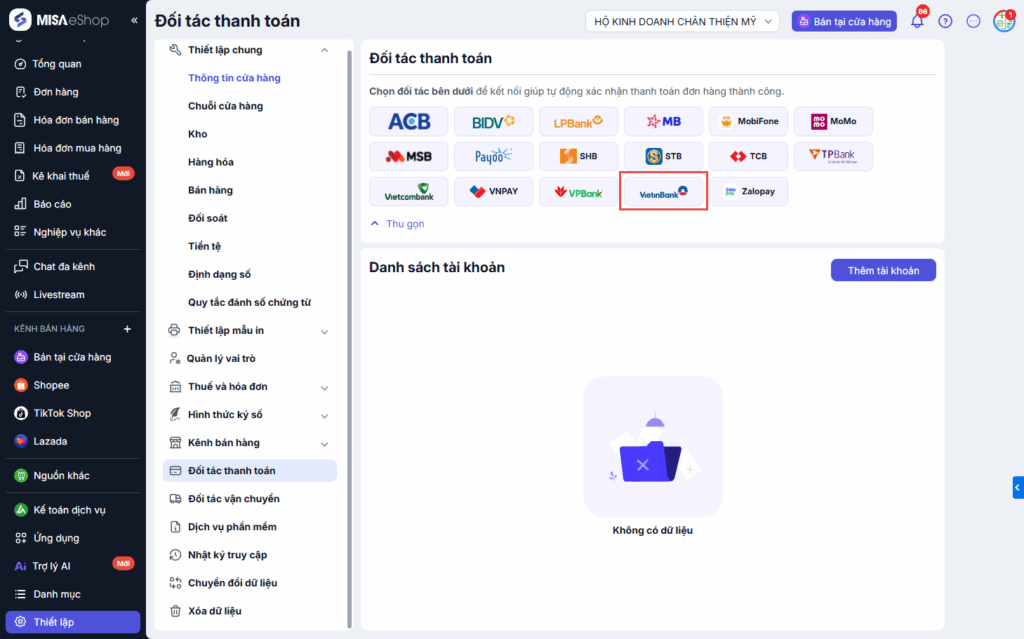Select VPBank payment partner

pos(579,191)
